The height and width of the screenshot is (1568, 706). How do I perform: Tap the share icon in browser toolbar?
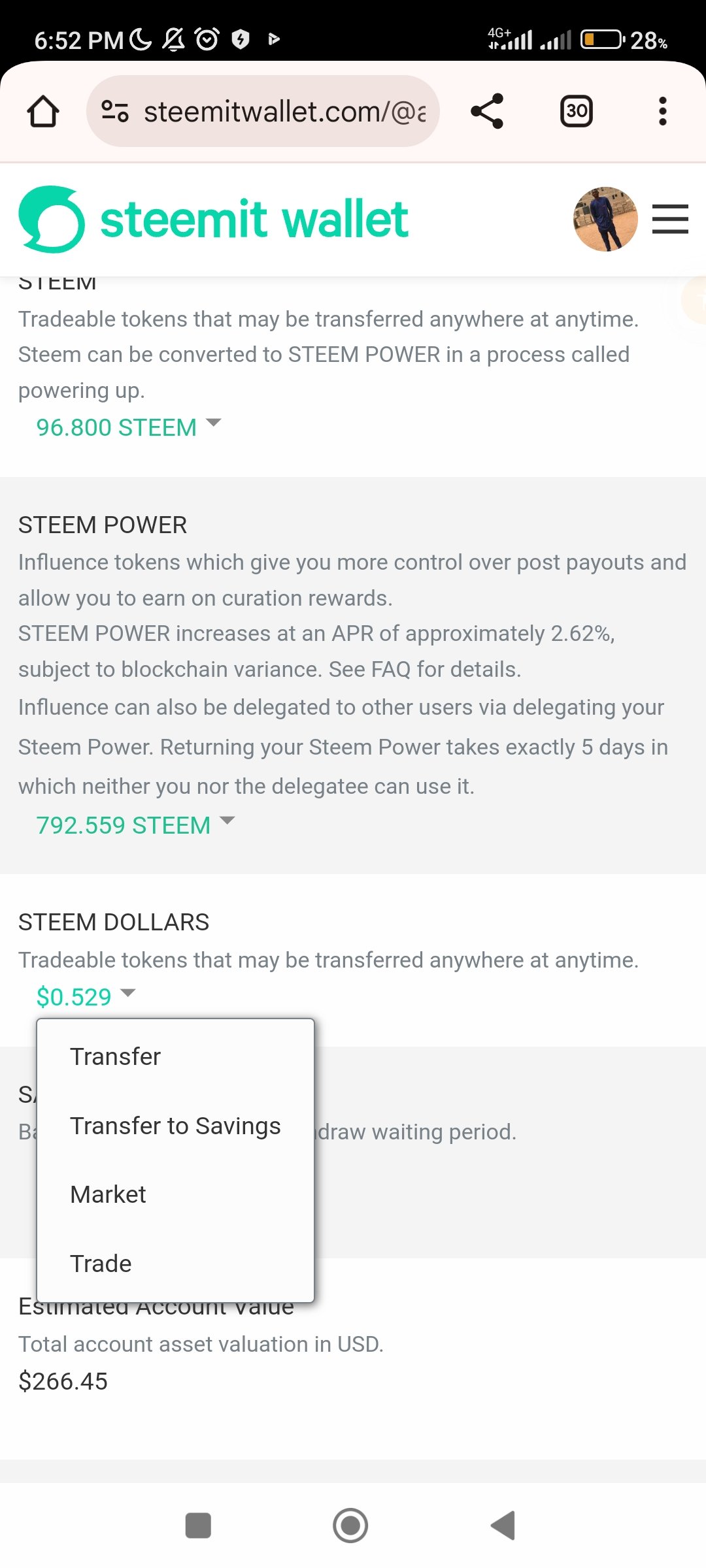[487, 111]
